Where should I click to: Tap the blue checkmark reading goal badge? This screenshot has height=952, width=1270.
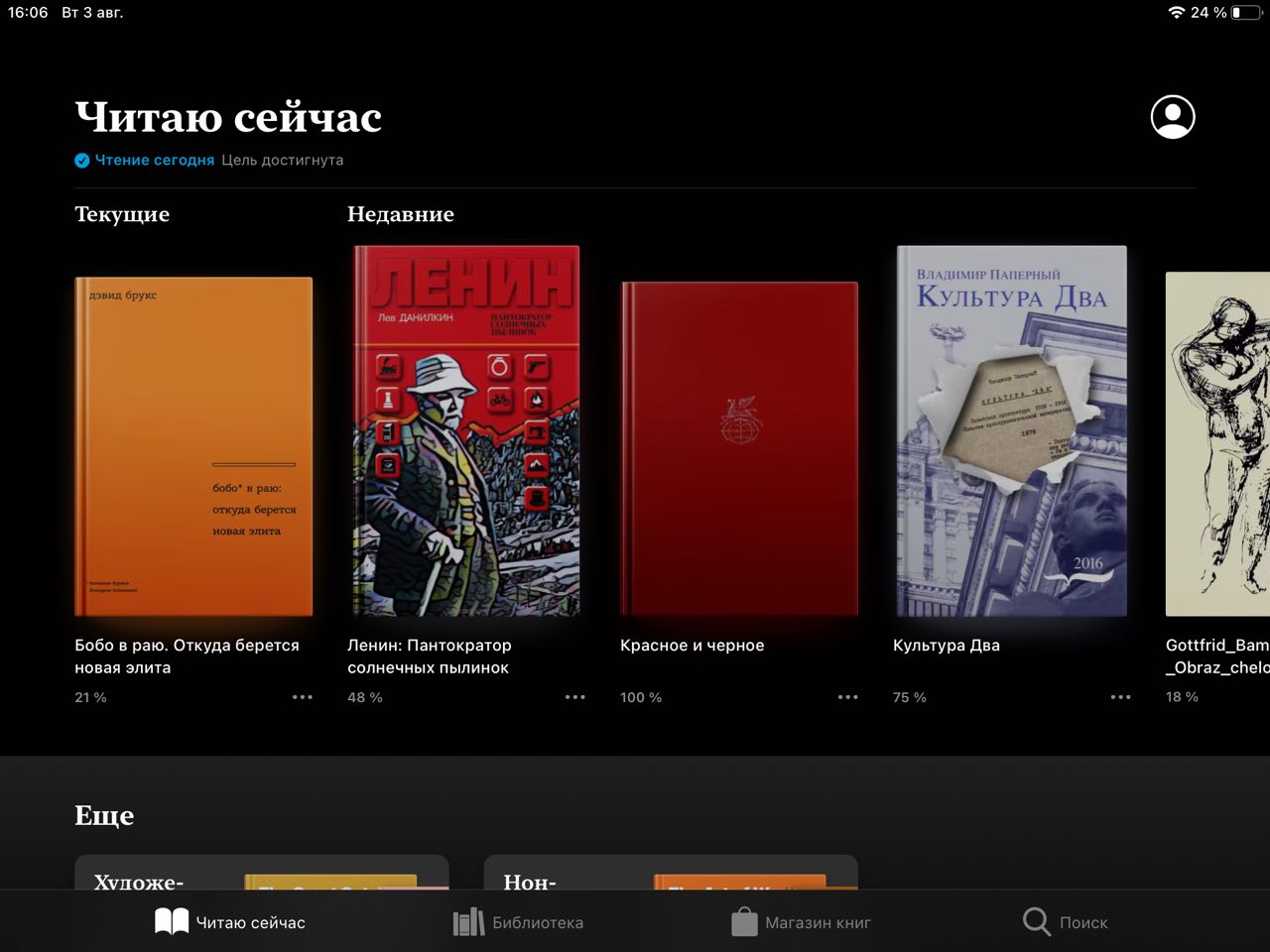tap(82, 160)
